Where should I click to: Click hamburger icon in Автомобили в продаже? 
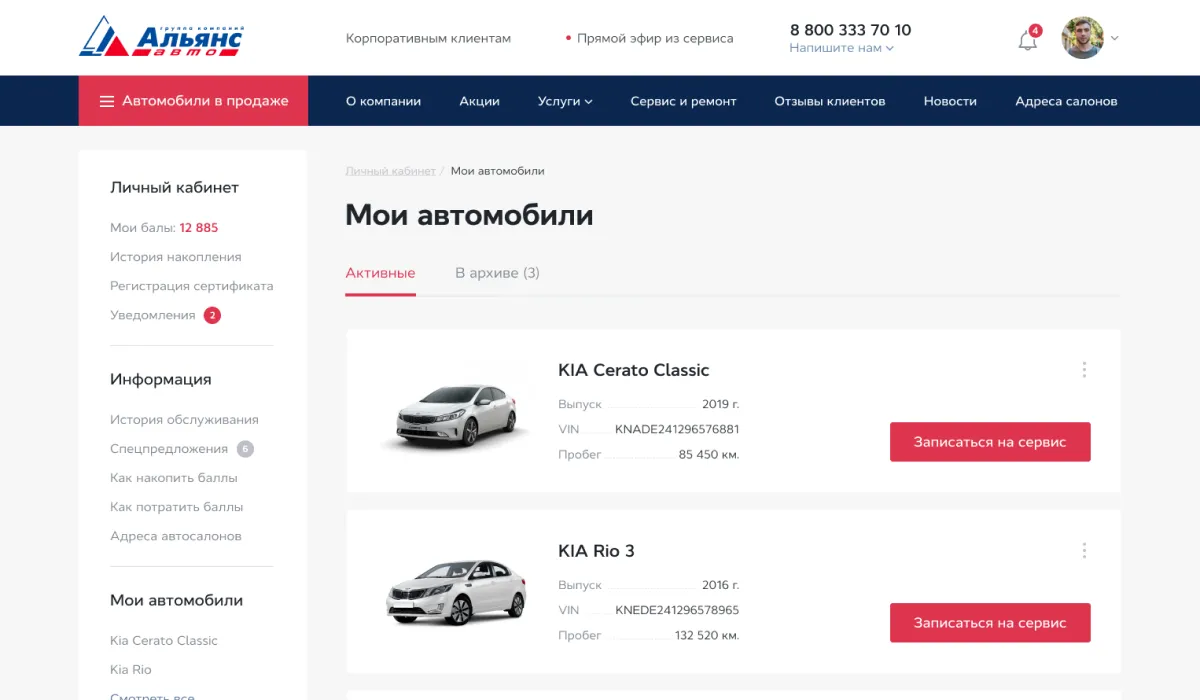click(x=106, y=101)
